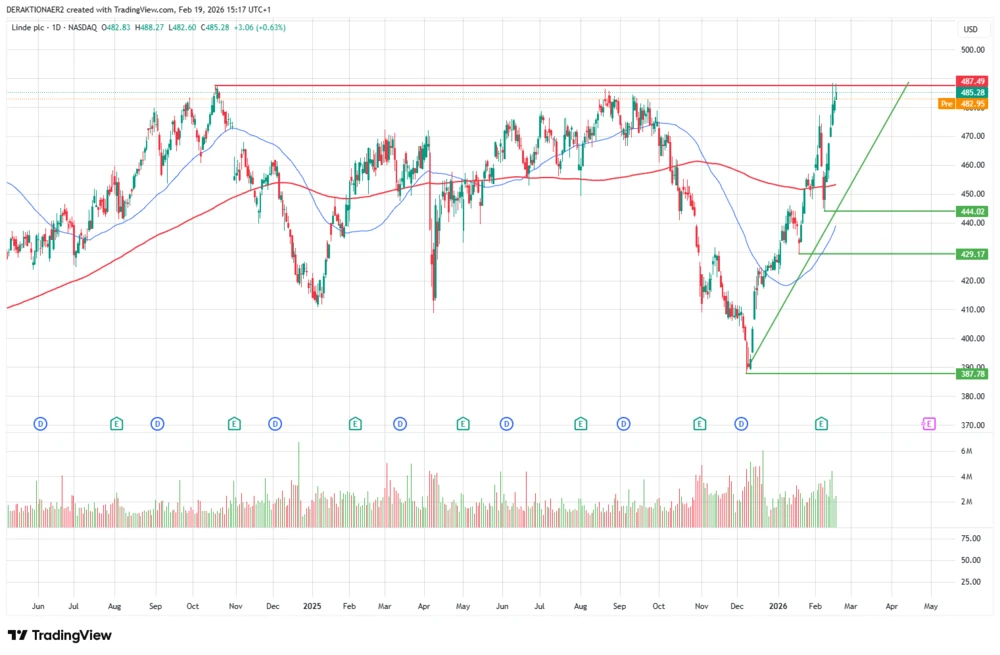Click the 444.02 green price label
The image size is (1000, 655).
pos(970,211)
